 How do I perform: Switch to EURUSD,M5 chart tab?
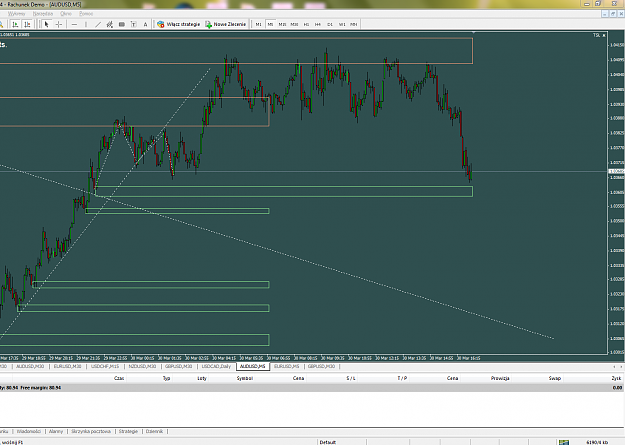(x=287, y=366)
